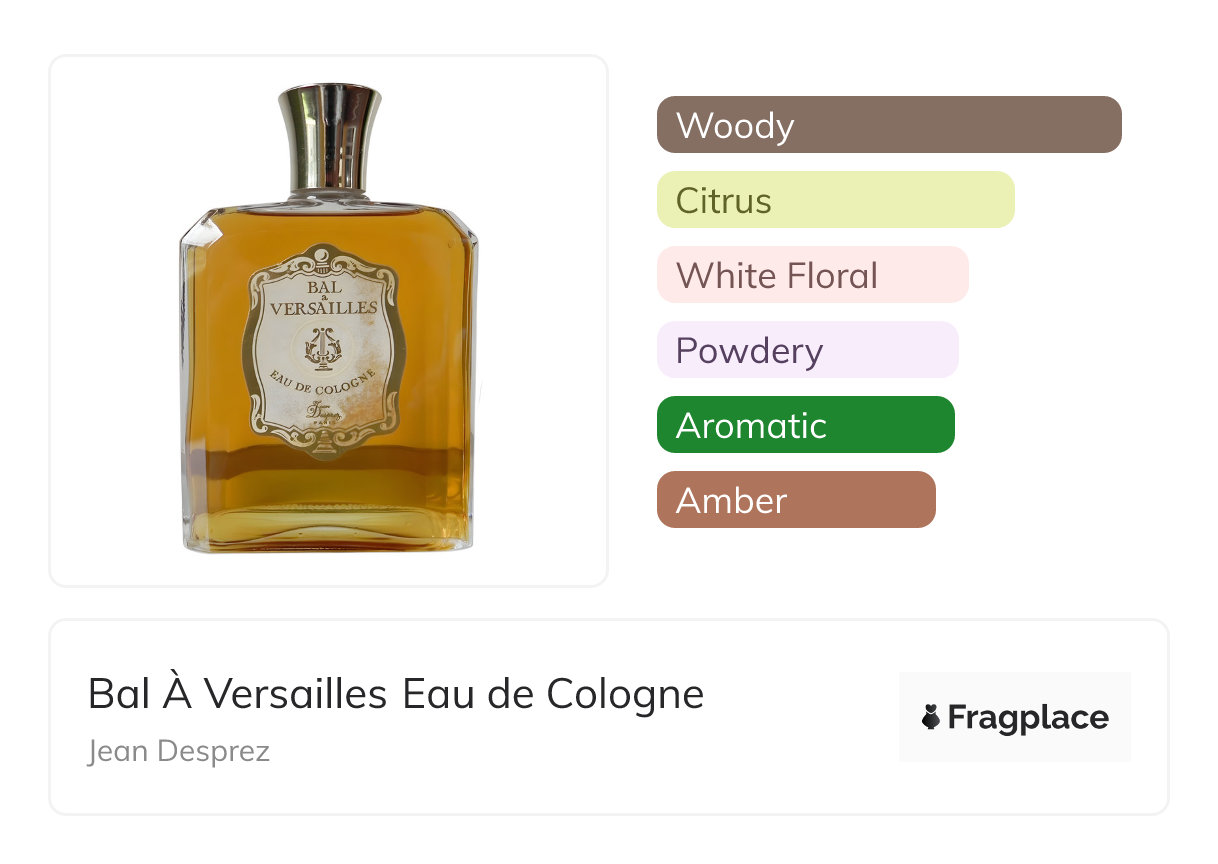
Task: Open the Jean Desprez brand link
Action: click(179, 751)
